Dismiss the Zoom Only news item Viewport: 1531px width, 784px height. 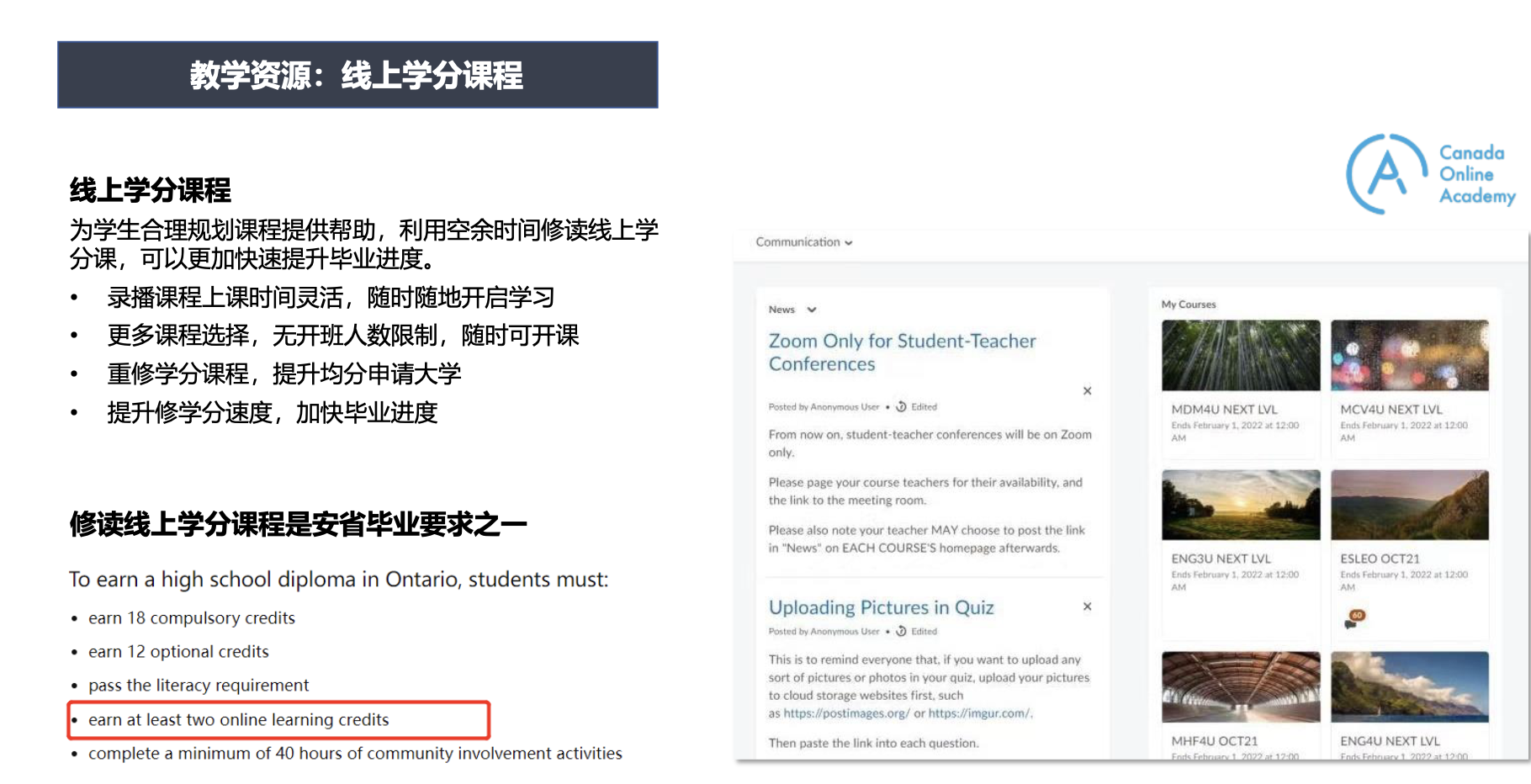click(1087, 391)
